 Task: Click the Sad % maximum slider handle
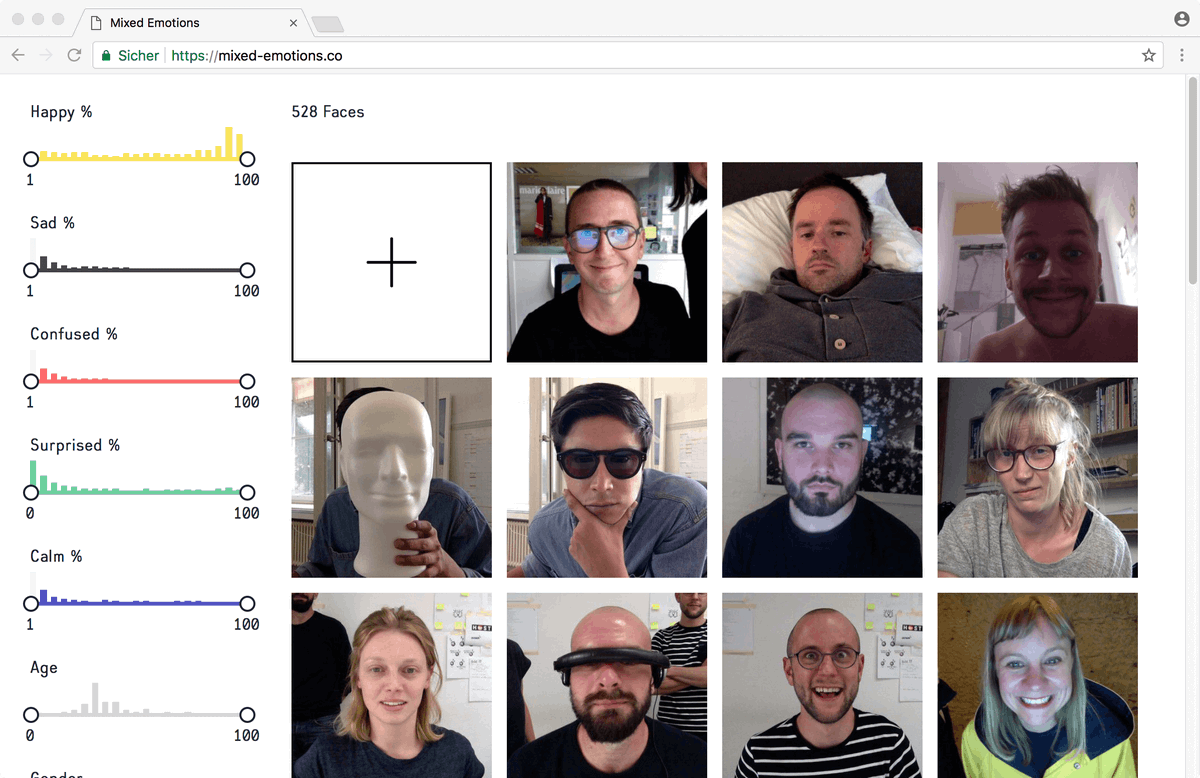pyautogui.click(x=247, y=270)
